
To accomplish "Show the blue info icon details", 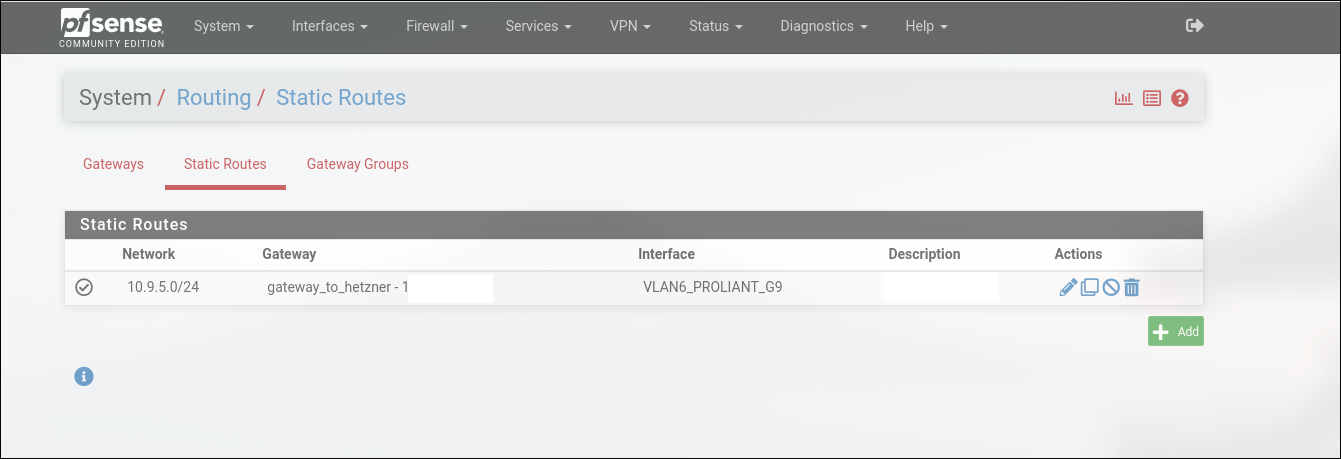I will [x=84, y=376].
